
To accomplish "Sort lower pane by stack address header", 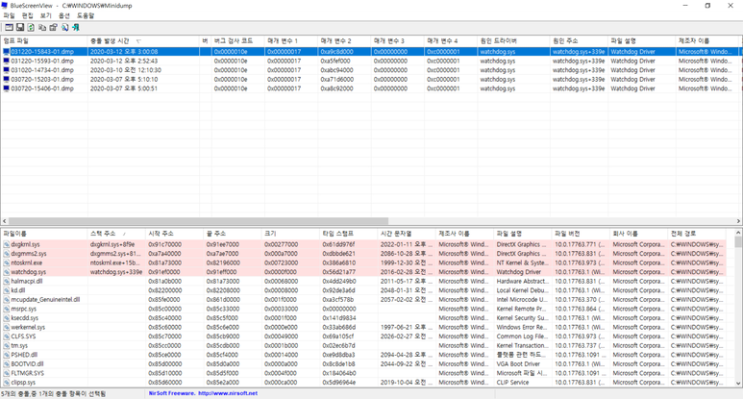I will pos(116,234).
